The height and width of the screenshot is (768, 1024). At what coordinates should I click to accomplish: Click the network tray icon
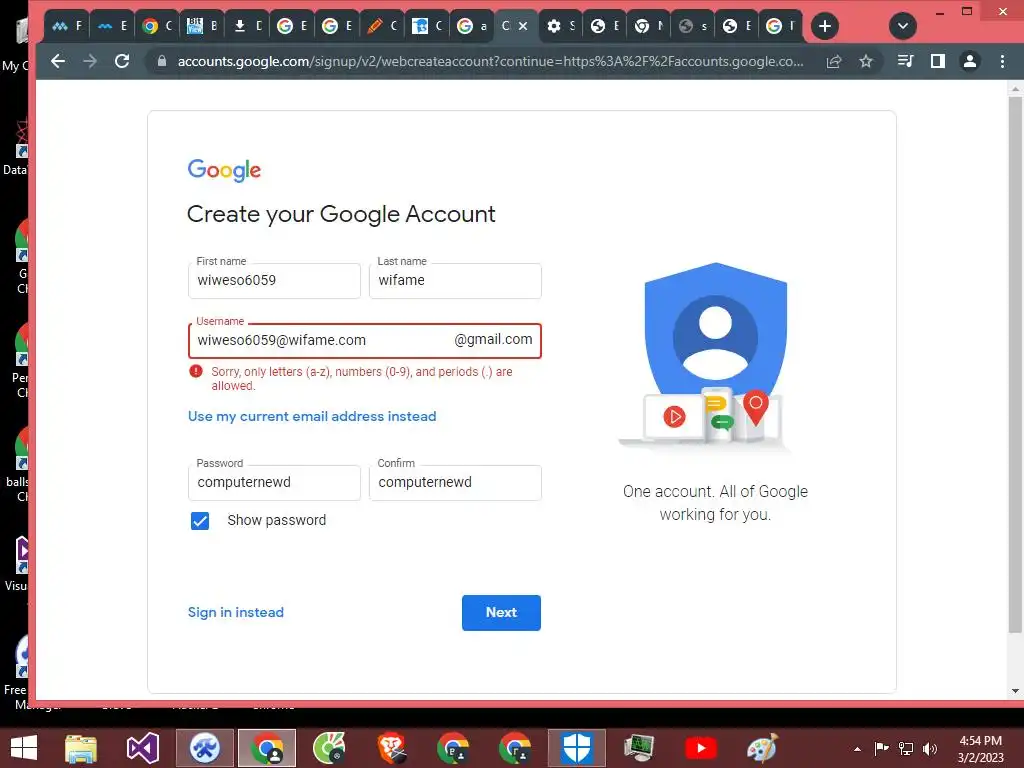(906, 748)
